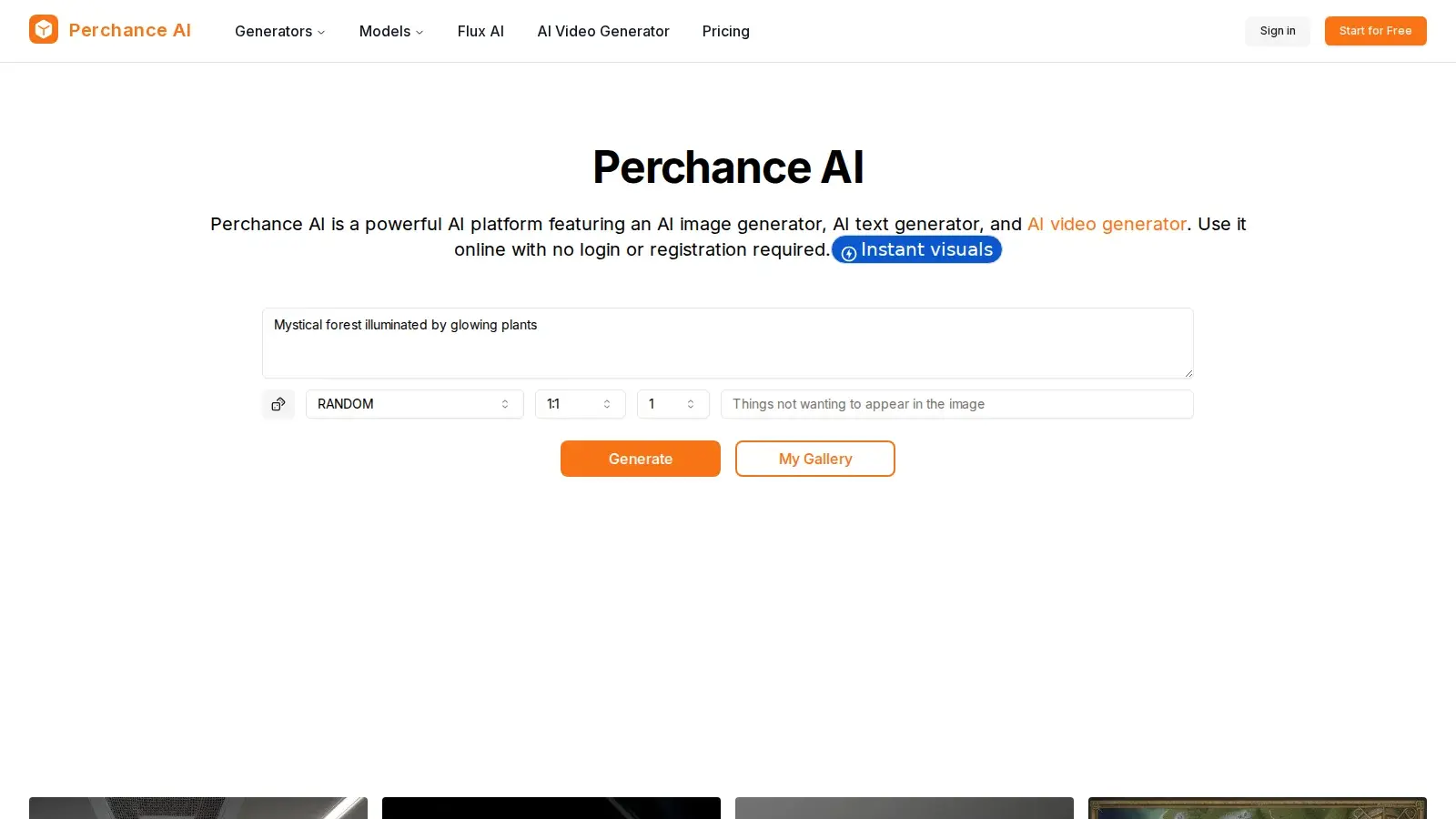Click the Start for Free button
The image size is (1456, 819).
(1375, 31)
